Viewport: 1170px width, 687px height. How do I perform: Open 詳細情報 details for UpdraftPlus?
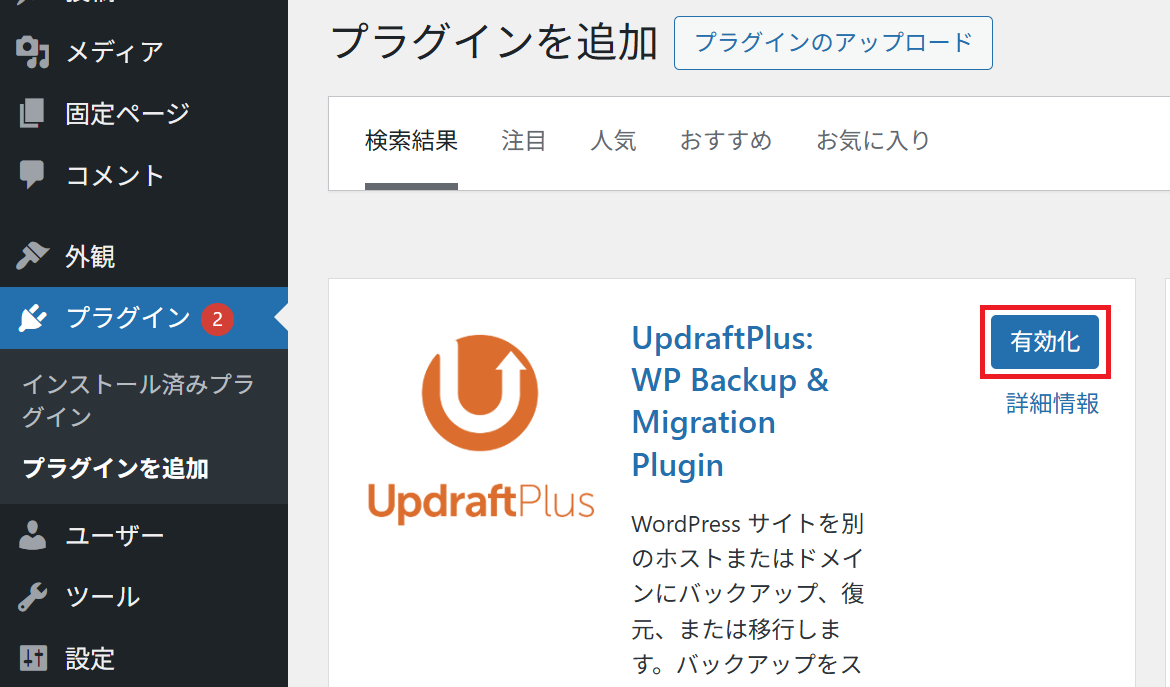[1051, 404]
